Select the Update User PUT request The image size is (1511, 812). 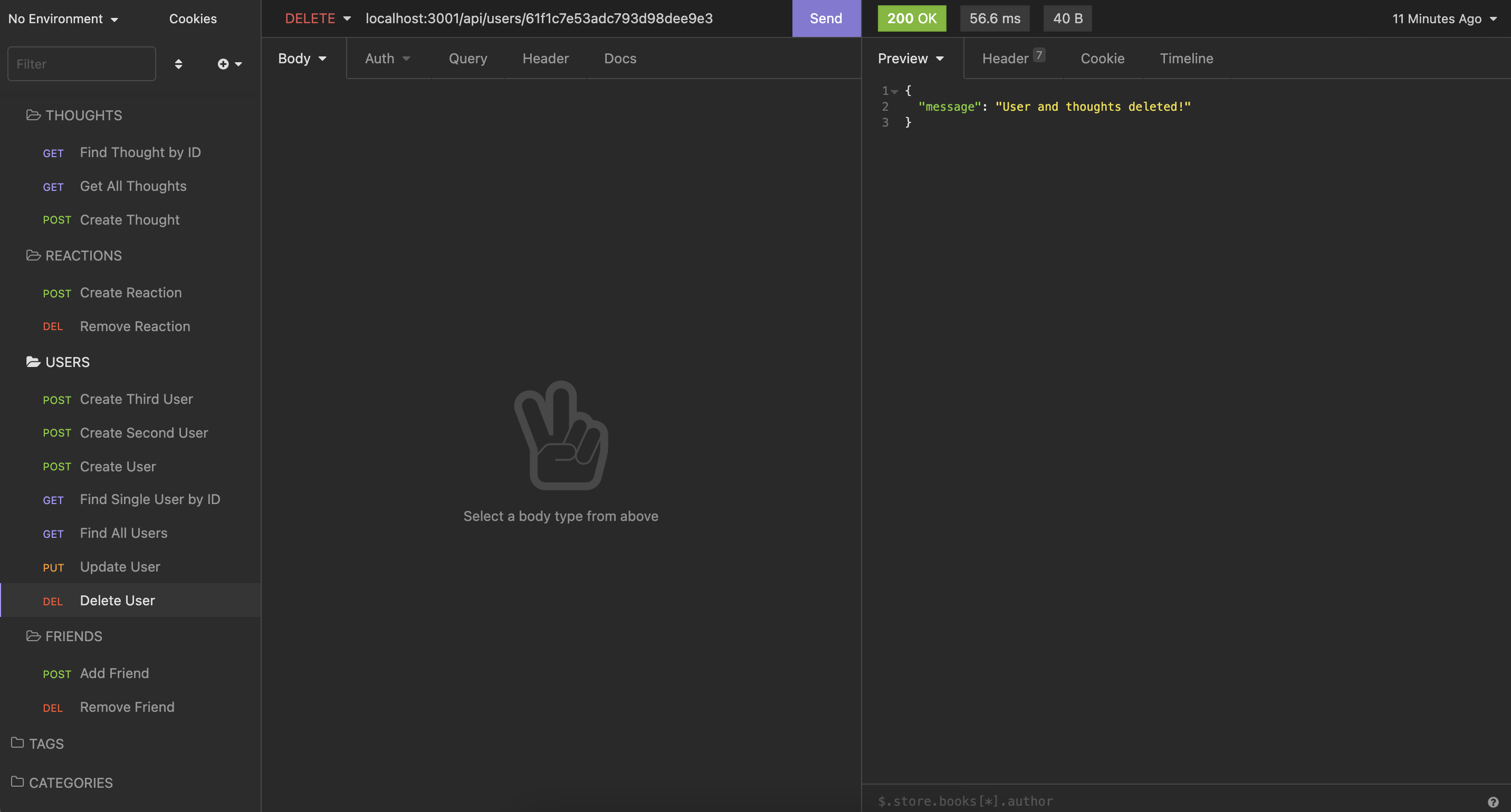click(x=120, y=567)
